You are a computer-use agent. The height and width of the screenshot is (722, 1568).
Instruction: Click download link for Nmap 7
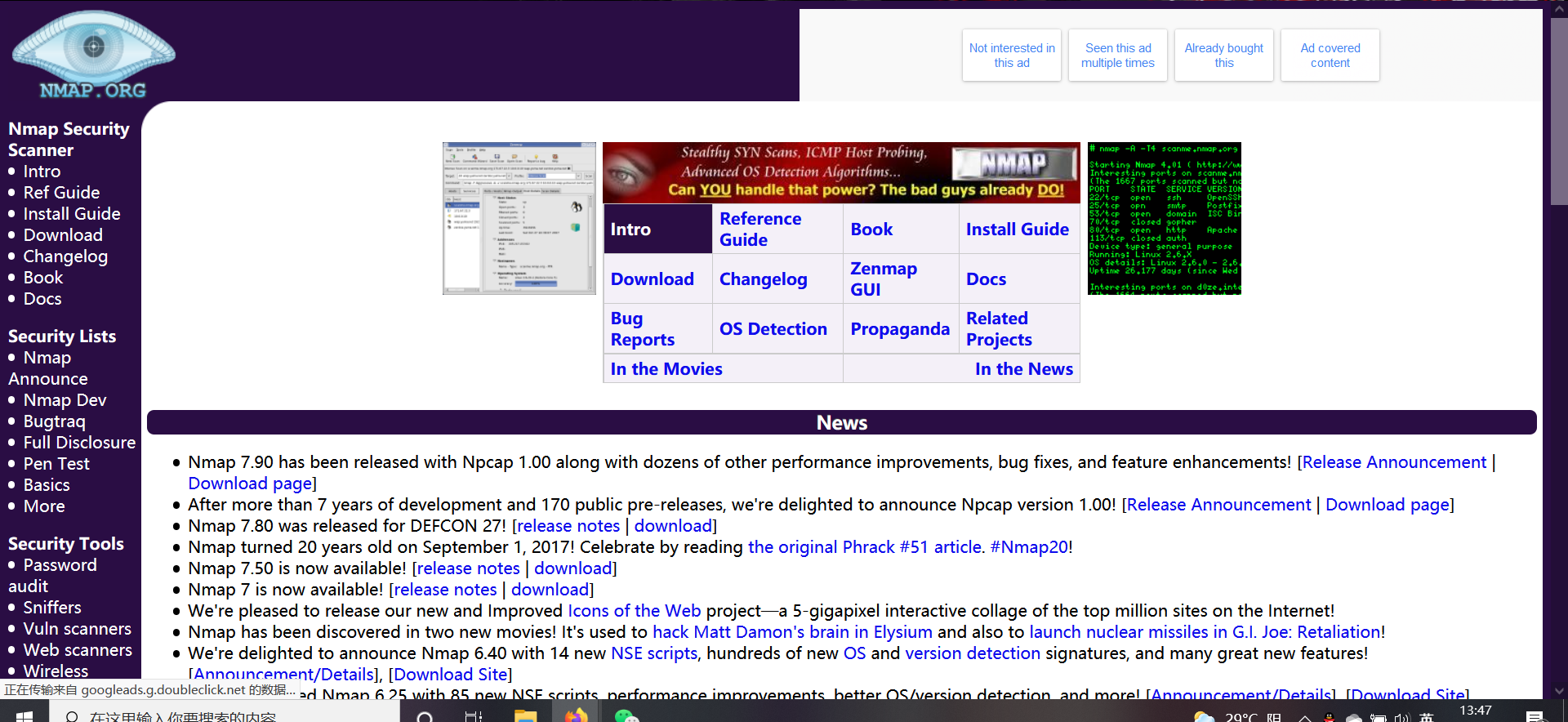tap(550, 590)
